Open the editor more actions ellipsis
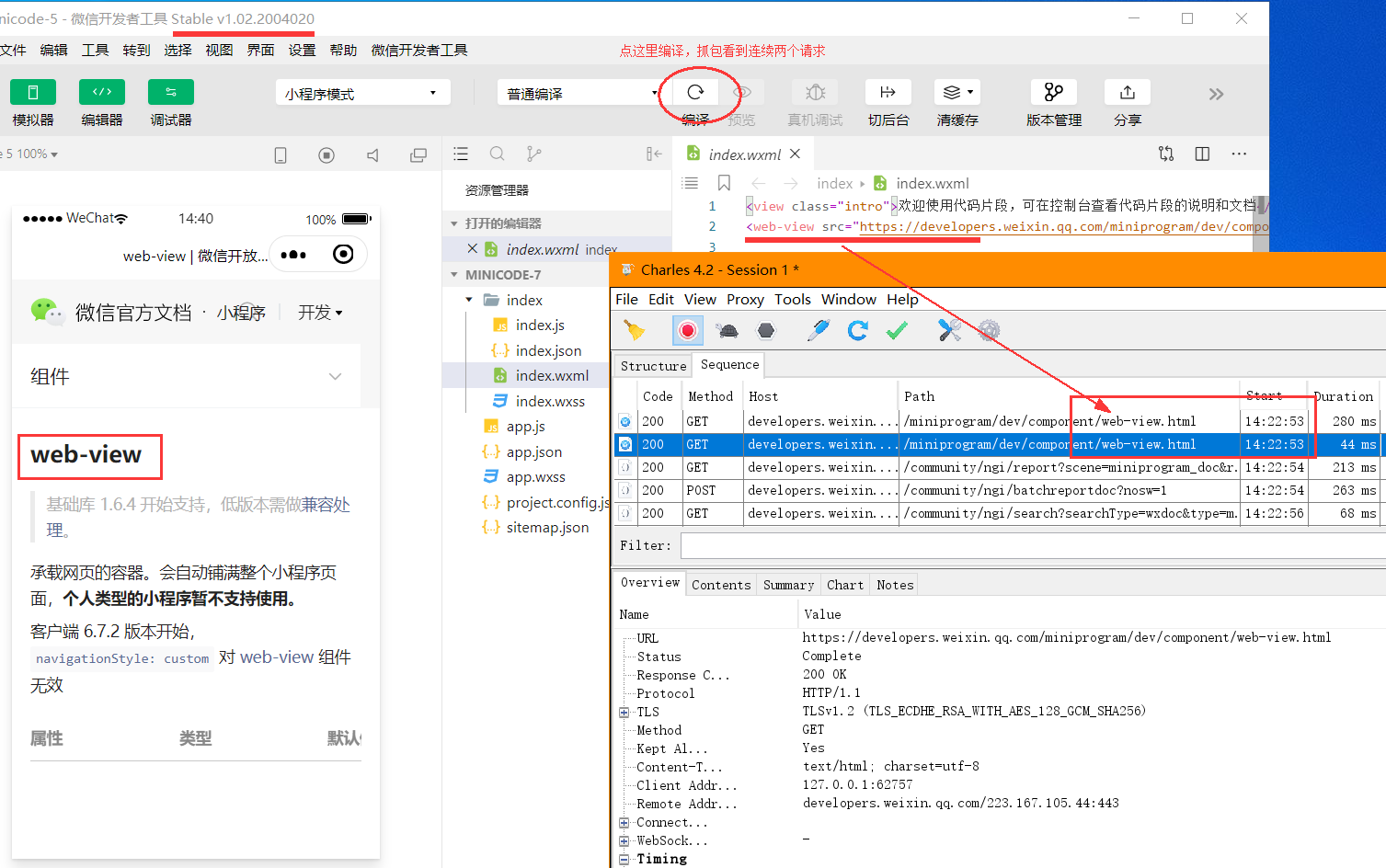The height and width of the screenshot is (868, 1386). point(1239,154)
